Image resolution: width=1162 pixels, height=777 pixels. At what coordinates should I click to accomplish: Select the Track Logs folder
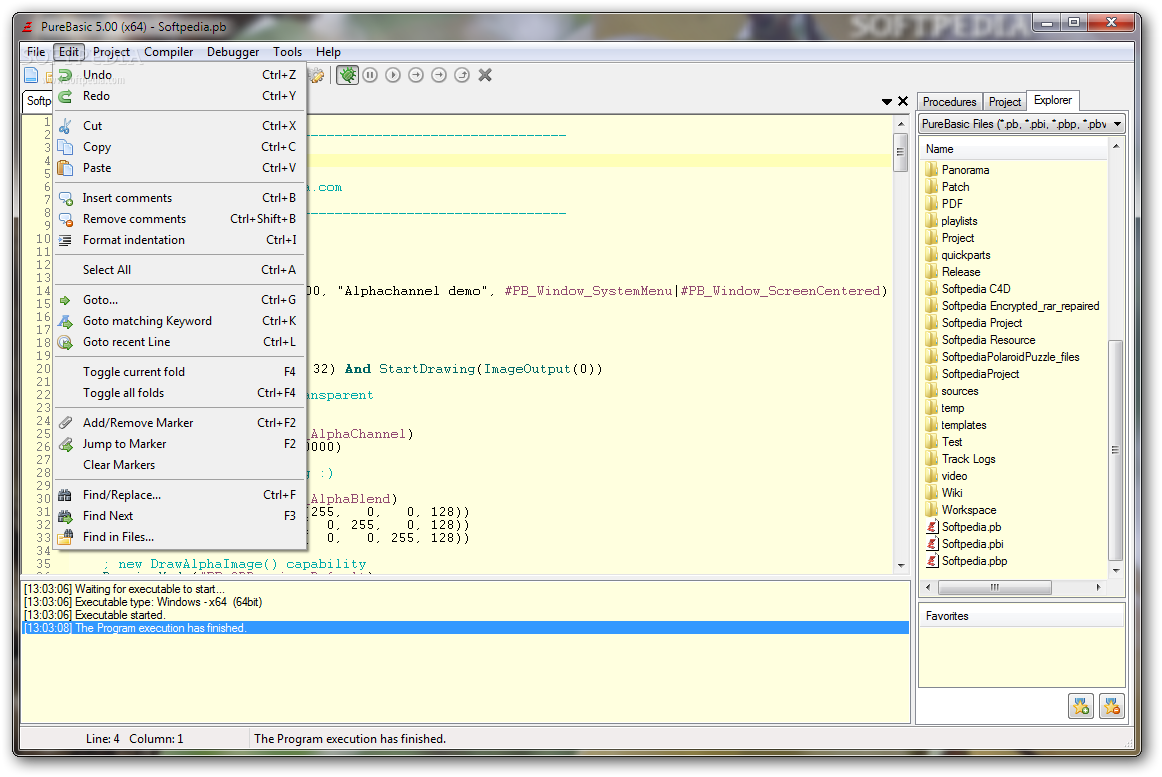(x=968, y=459)
